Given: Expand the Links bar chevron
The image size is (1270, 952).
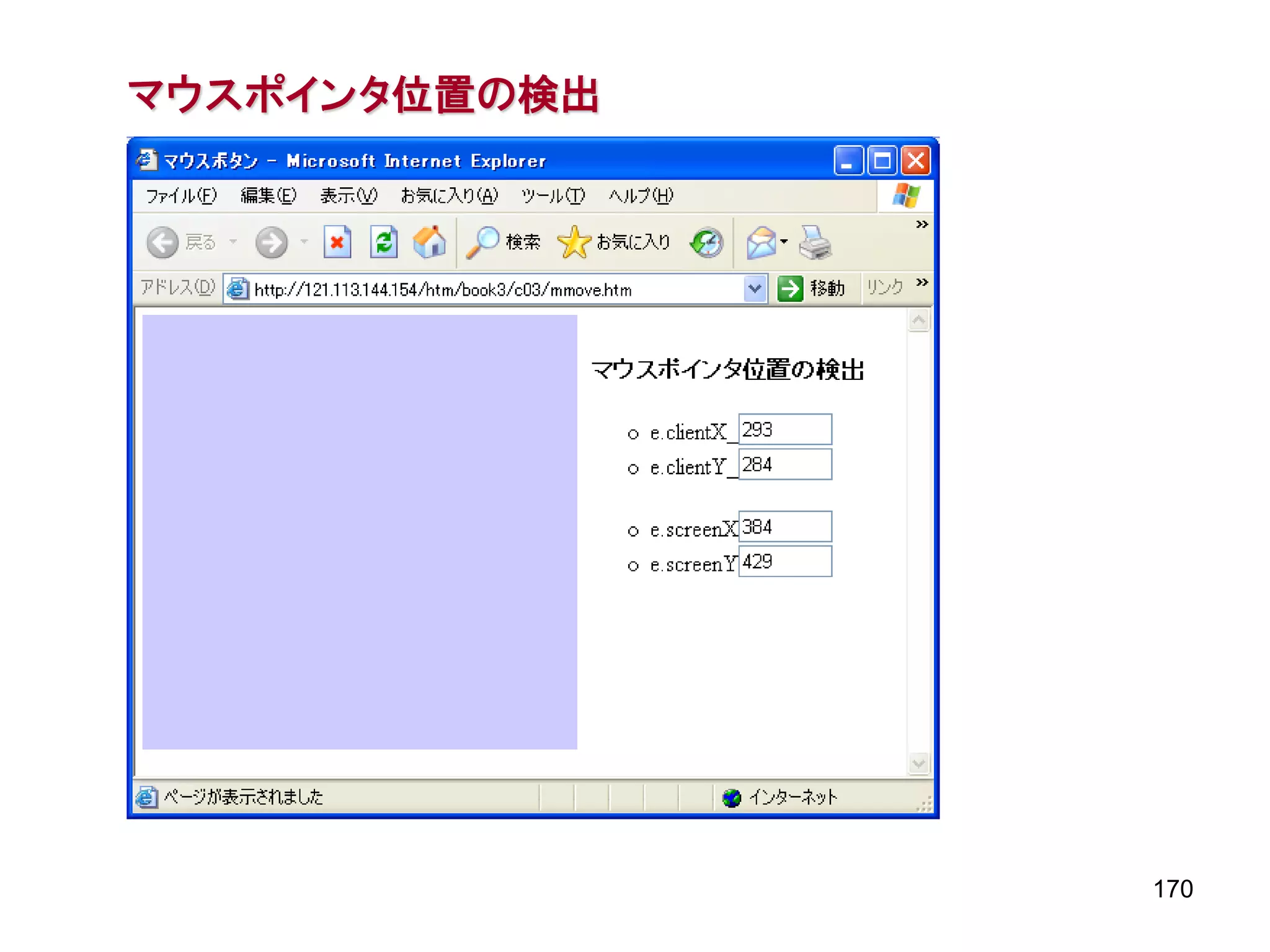Looking at the screenshot, I should [x=922, y=282].
